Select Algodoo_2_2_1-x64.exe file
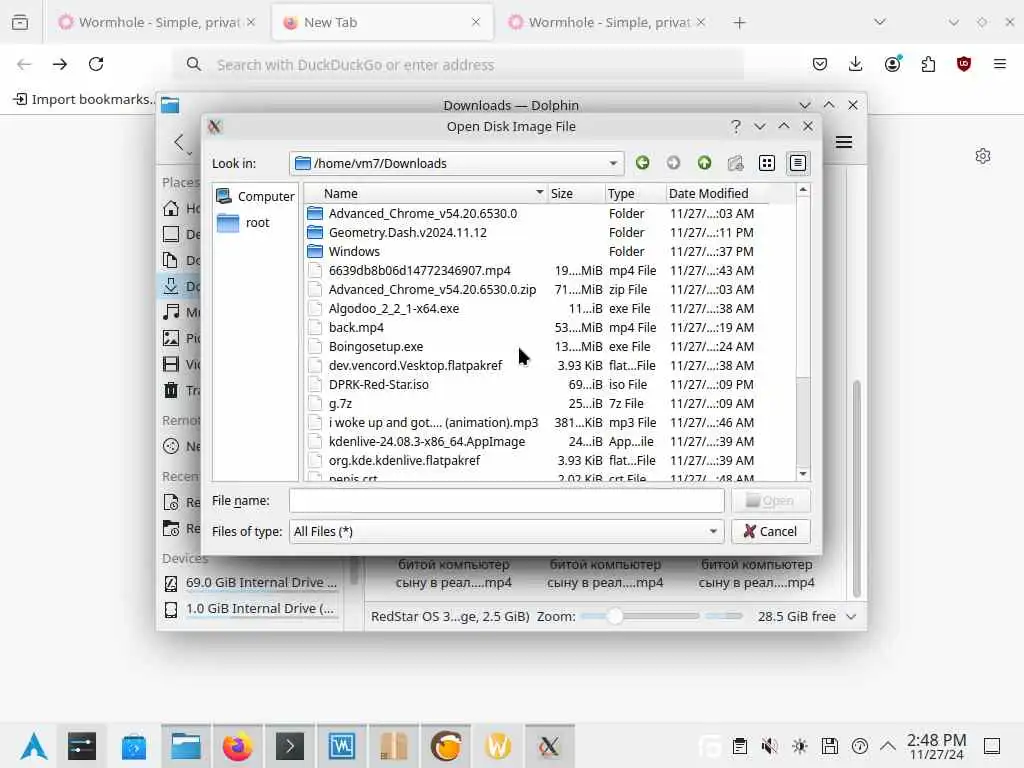1024x768 pixels. point(393,308)
